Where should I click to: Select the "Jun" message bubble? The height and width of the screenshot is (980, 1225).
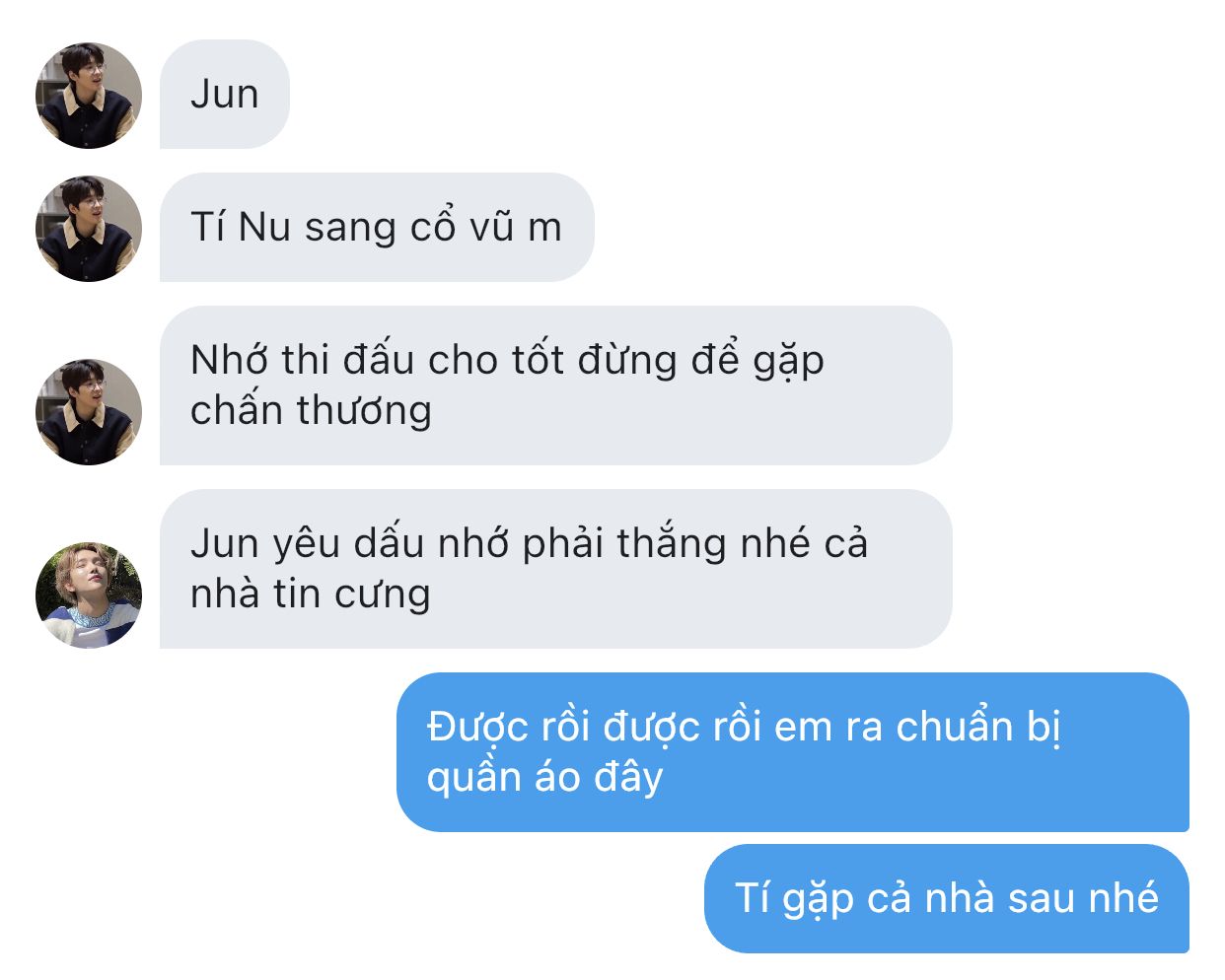pos(225,95)
